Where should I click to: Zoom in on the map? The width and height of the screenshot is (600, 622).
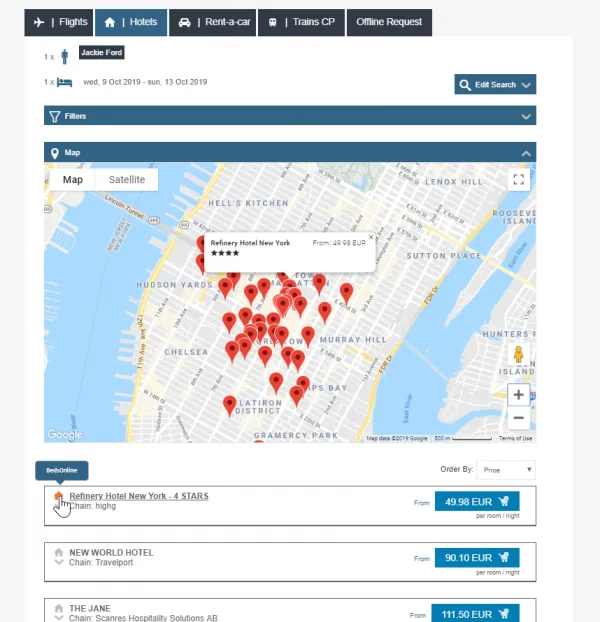[518, 395]
